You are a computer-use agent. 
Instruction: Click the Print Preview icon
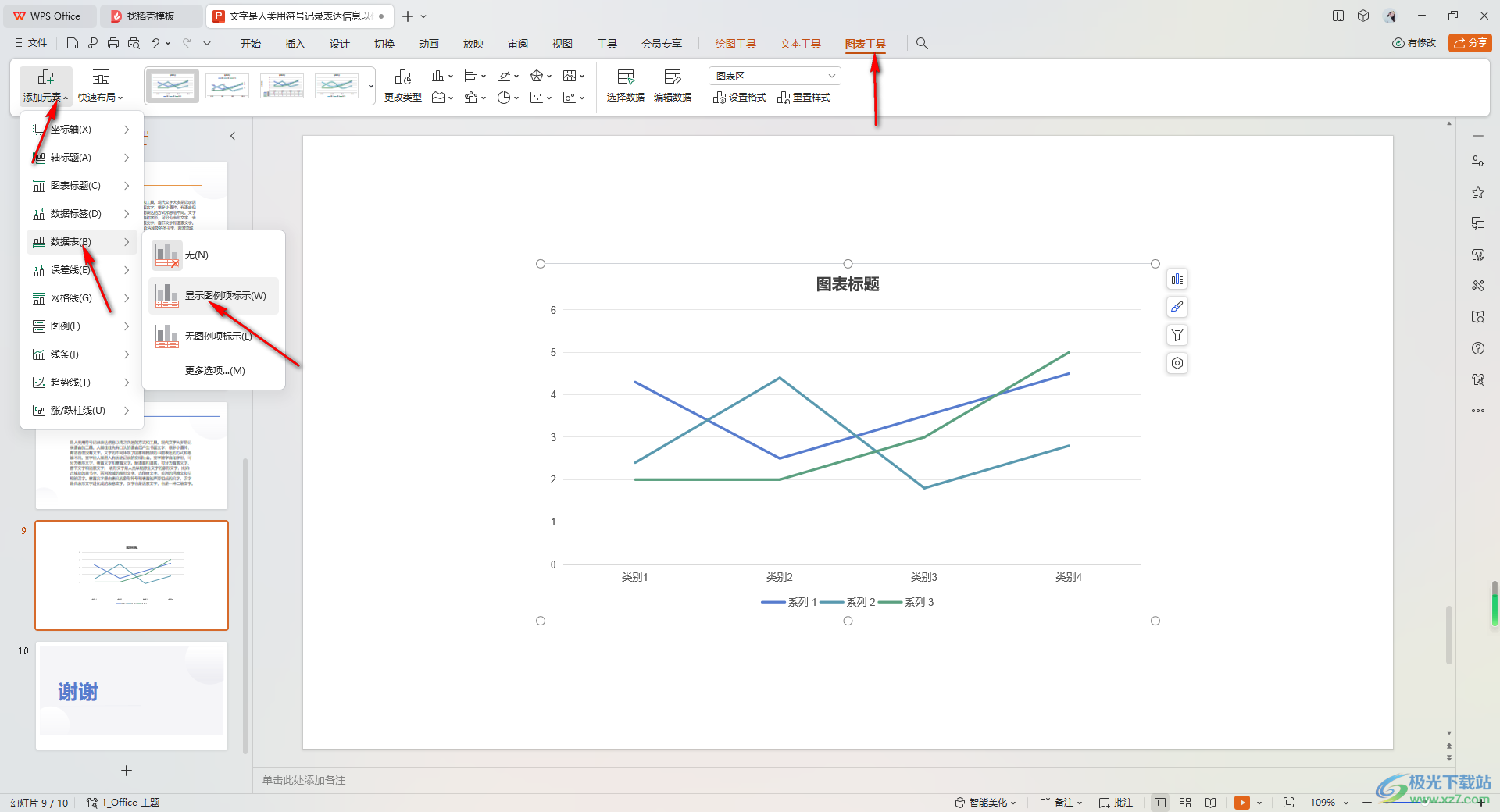pyautogui.click(x=134, y=44)
